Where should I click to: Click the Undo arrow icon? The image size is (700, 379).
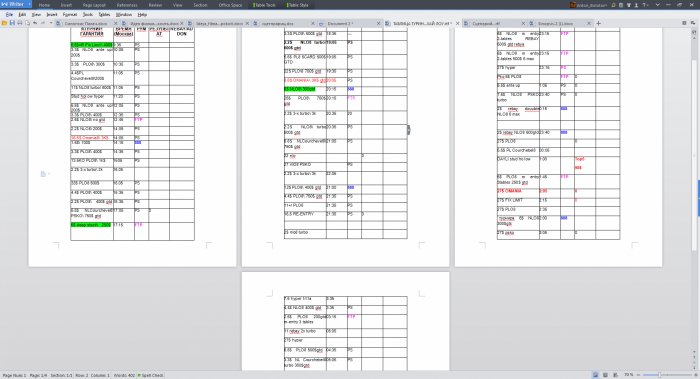coord(35,23)
